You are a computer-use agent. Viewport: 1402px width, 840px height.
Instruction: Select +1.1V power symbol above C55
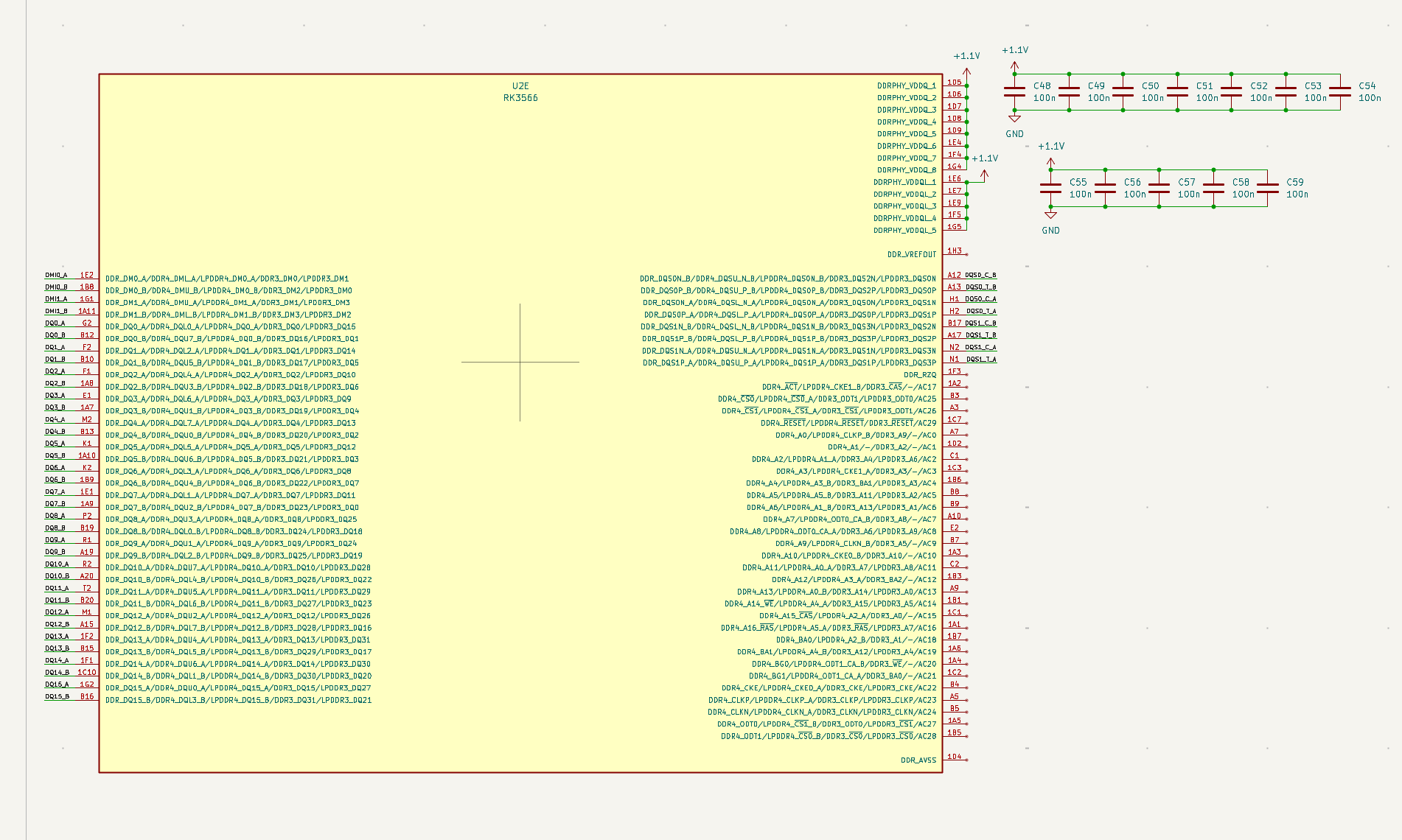pos(1050,161)
